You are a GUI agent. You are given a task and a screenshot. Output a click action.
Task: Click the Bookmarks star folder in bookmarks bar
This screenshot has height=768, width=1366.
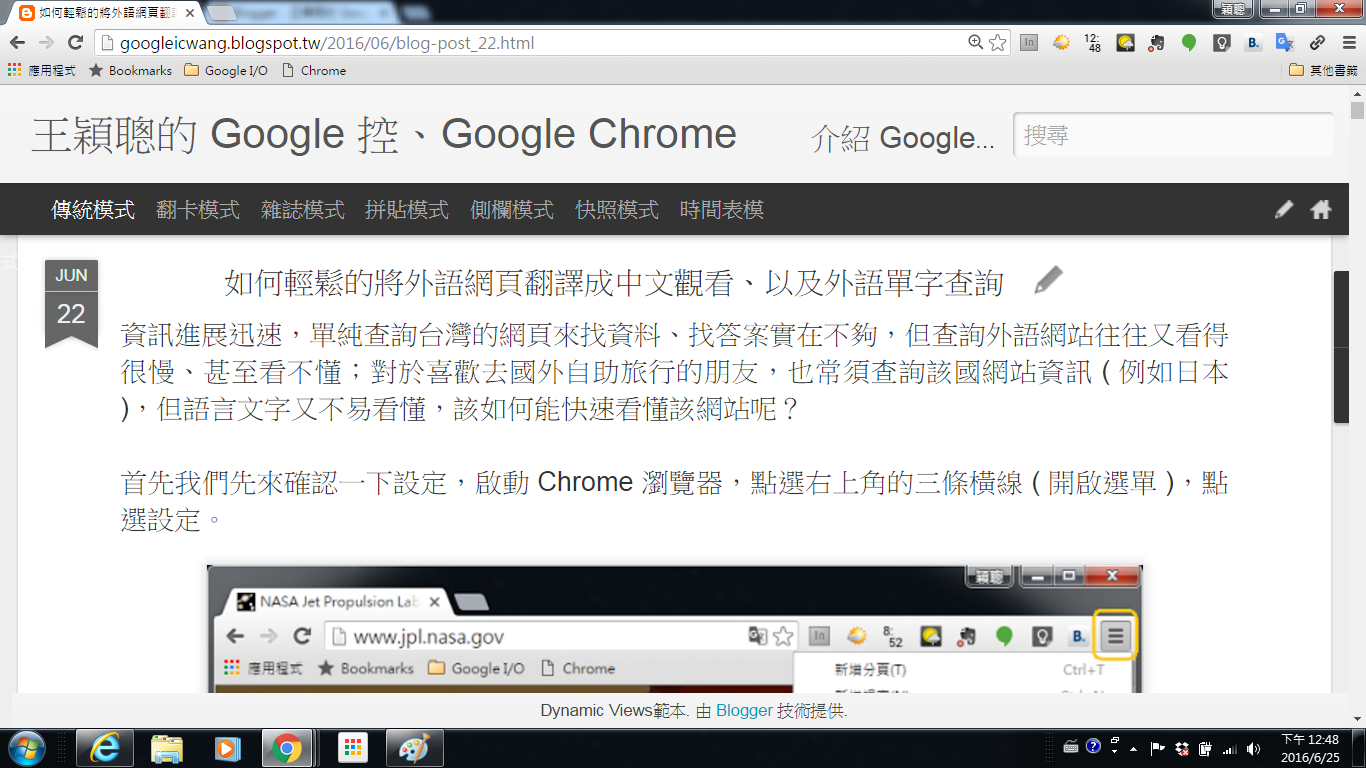[x=130, y=70]
